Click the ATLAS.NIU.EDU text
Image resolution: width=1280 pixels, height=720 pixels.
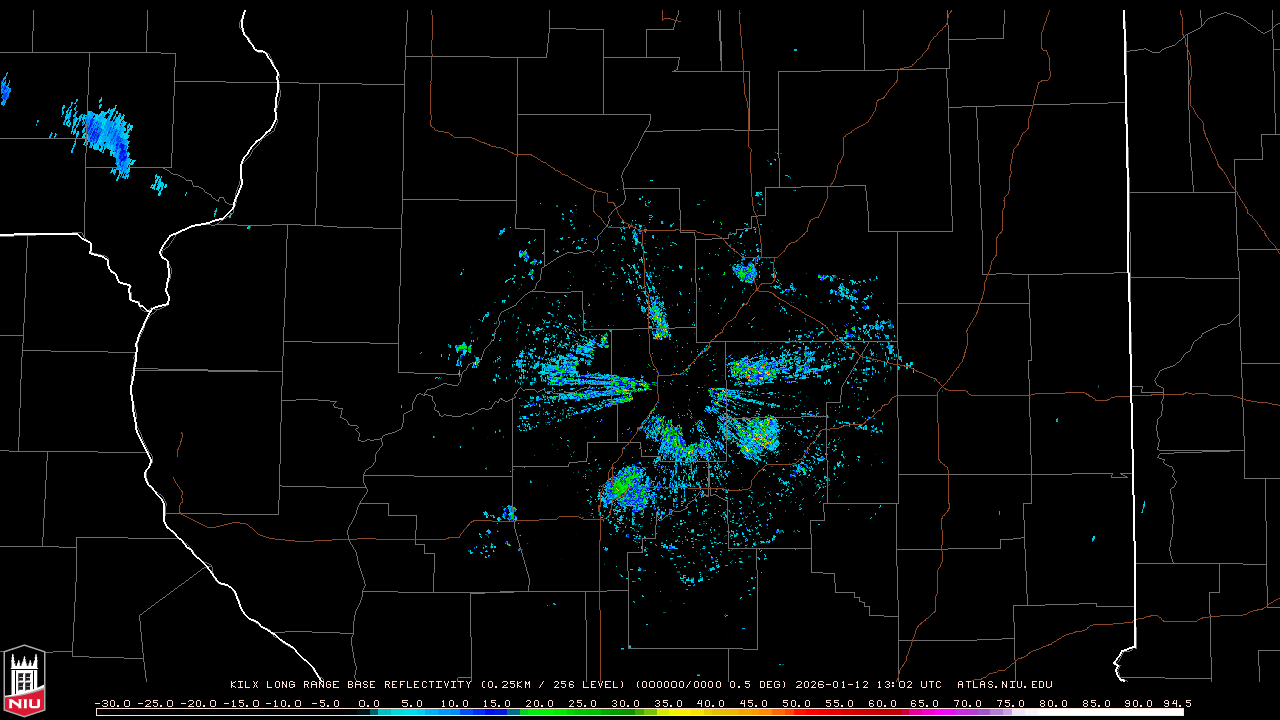click(x=1004, y=685)
